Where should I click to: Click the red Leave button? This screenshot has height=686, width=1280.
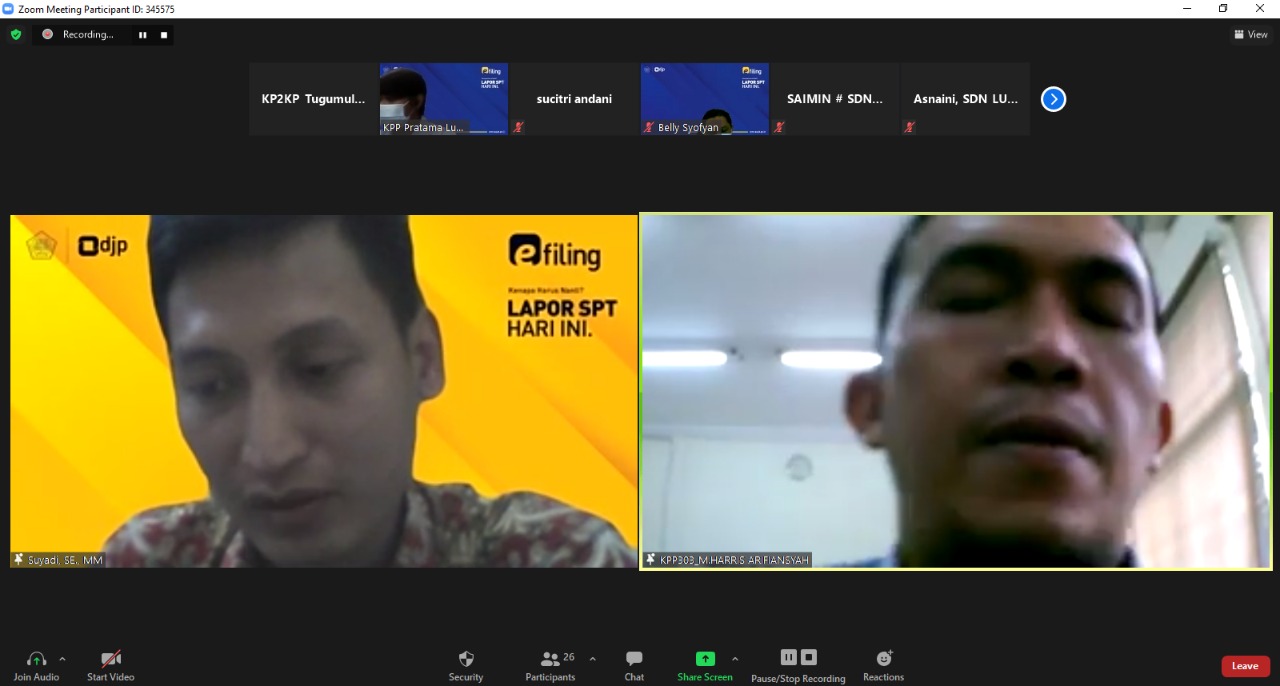pyautogui.click(x=1245, y=666)
